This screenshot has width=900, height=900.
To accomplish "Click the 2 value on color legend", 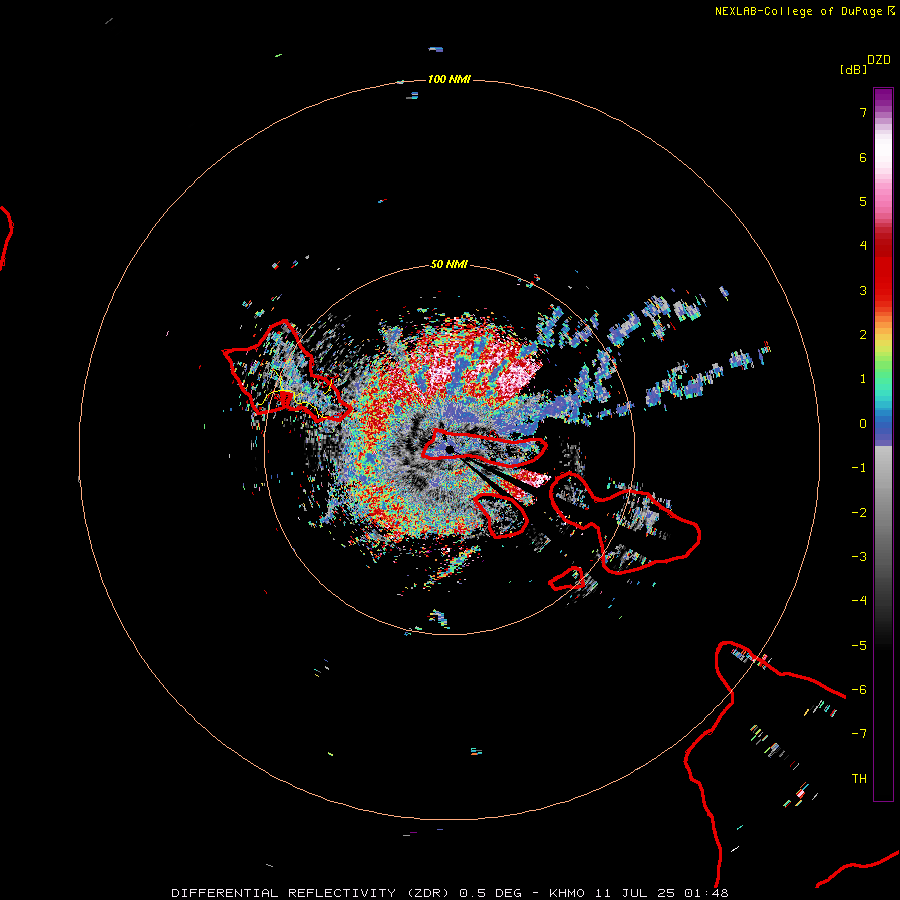I will [863, 335].
